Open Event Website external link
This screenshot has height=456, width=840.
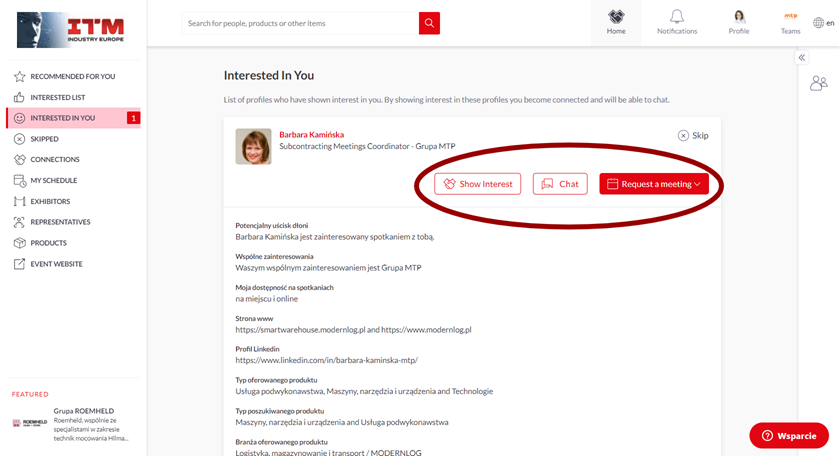[56, 264]
